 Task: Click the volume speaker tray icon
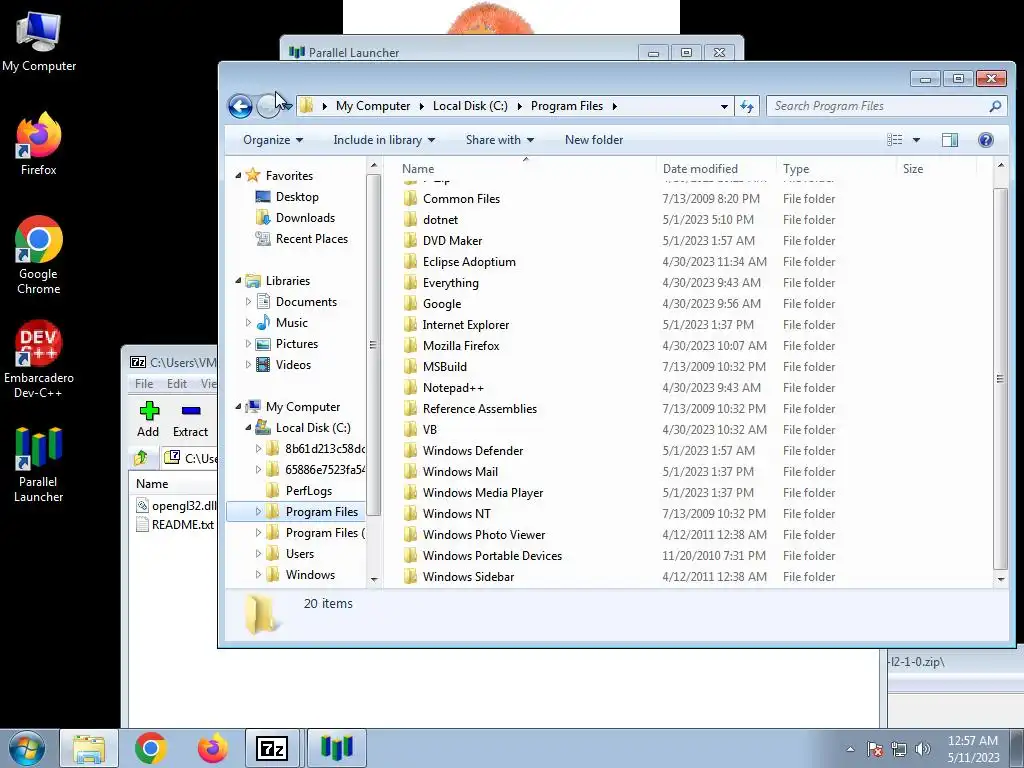point(923,749)
